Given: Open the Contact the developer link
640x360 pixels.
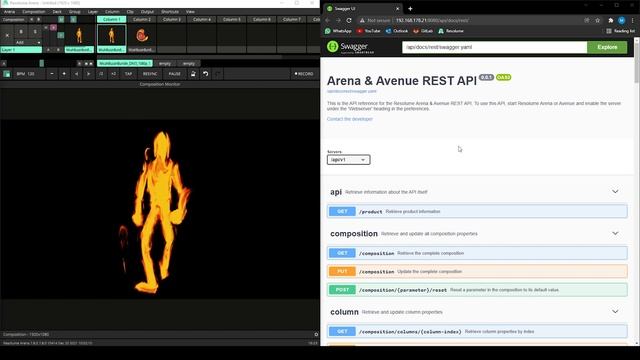Looking at the screenshot, I should point(350,119).
